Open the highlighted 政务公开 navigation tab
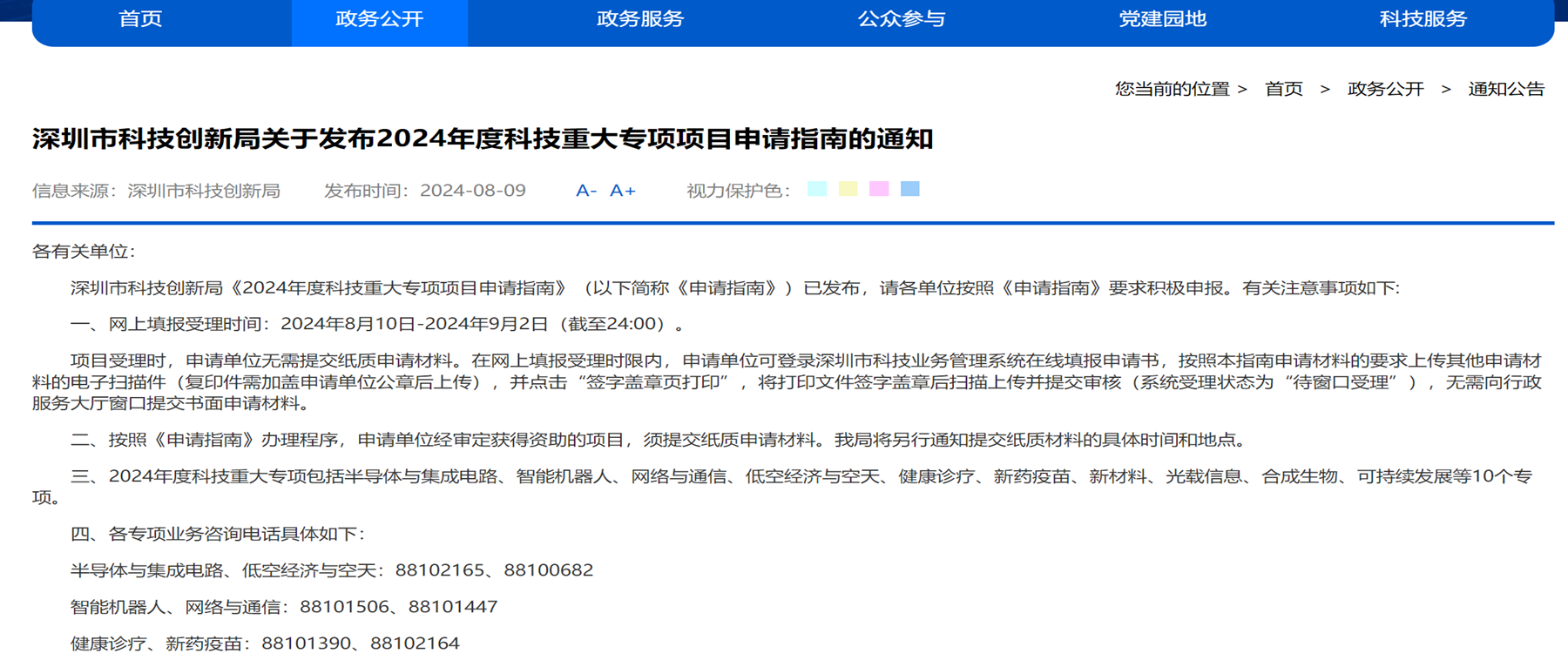 [379, 19]
